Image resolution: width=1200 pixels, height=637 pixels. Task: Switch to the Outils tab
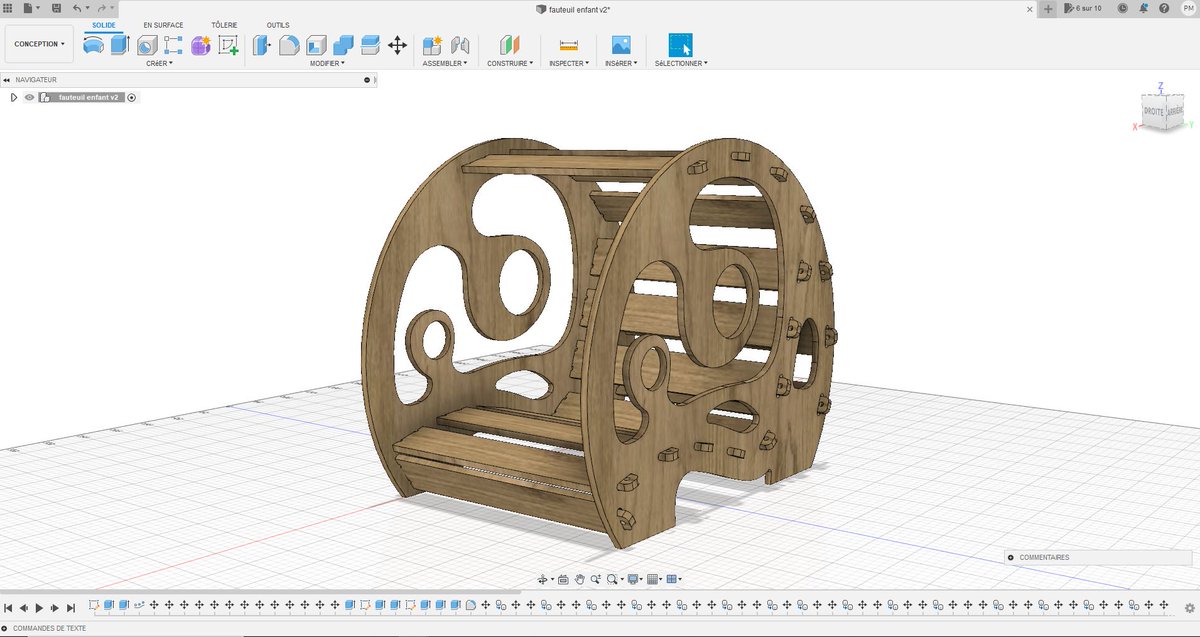click(278, 24)
